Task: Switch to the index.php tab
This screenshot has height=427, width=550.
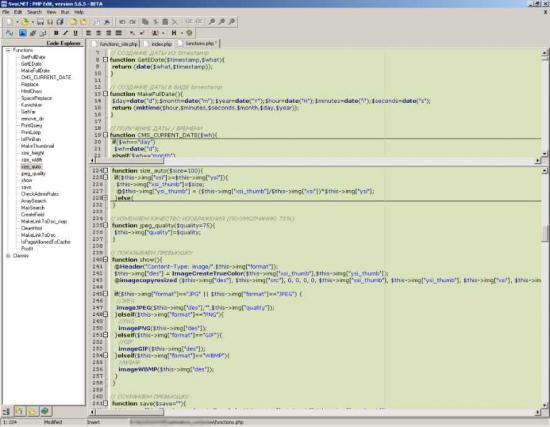Action: click(159, 44)
